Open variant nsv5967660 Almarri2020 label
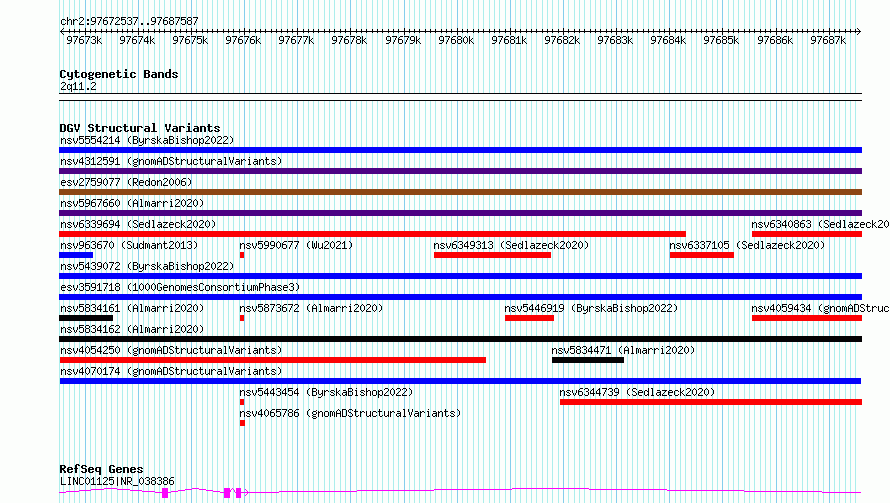The height and width of the screenshot is (503, 890). (x=132, y=203)
